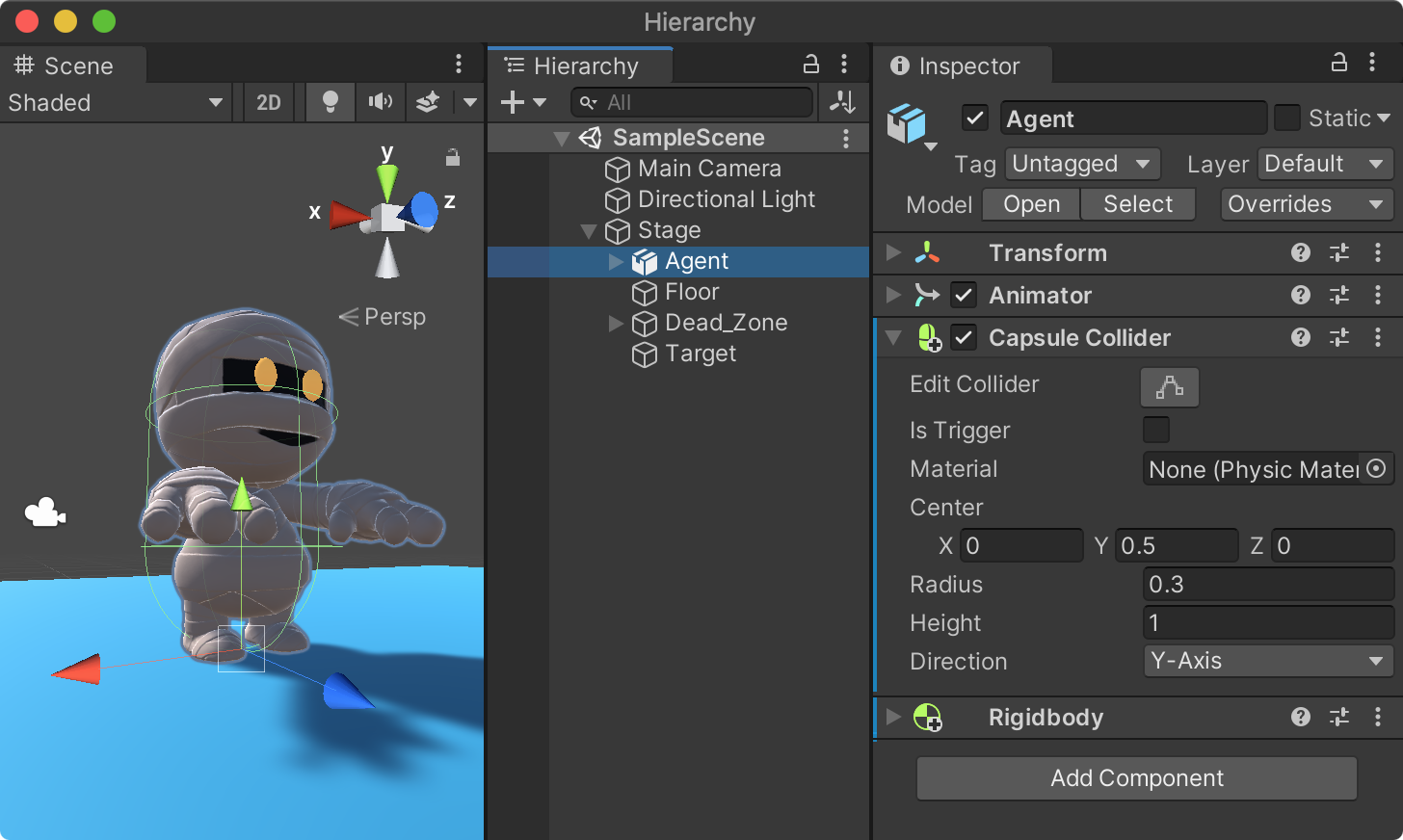Open the Overrides dropdown
This screenshot has width=1403, height=840.
coord(1307,204)
